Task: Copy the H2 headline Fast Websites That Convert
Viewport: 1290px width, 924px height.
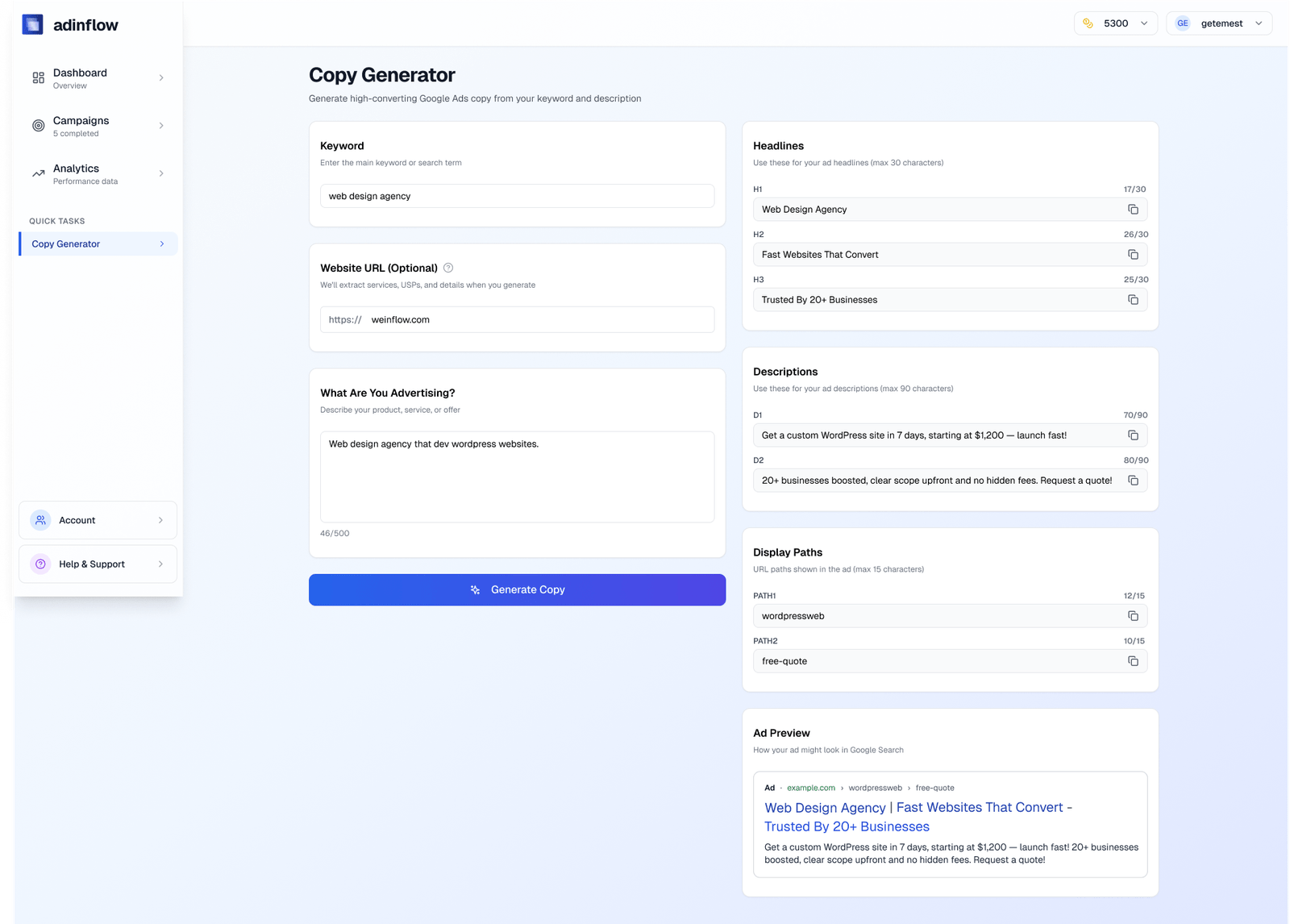Action: [1133, 255]
